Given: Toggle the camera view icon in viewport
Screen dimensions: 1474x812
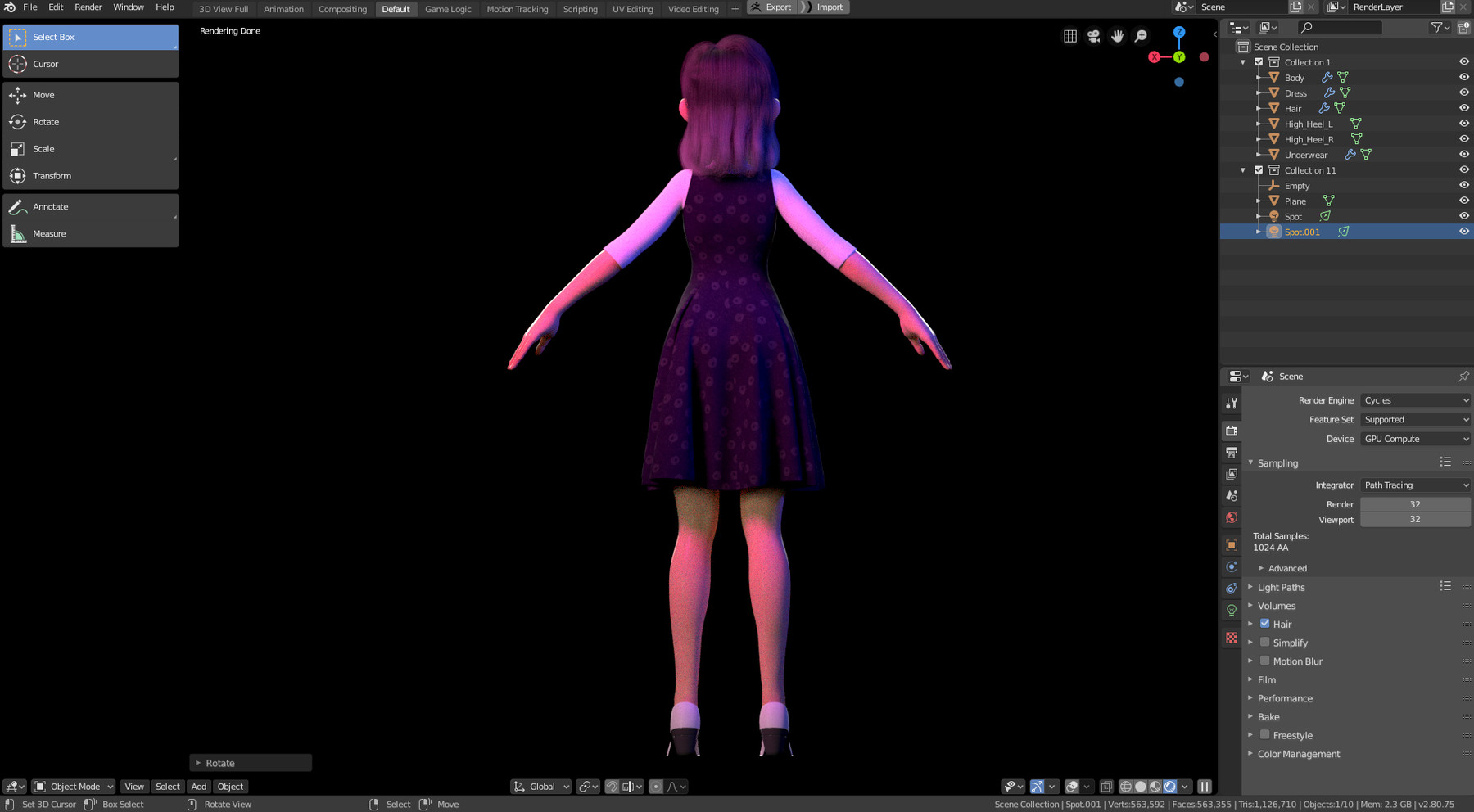Looking at the screenshot, I should coord(1094,36).
